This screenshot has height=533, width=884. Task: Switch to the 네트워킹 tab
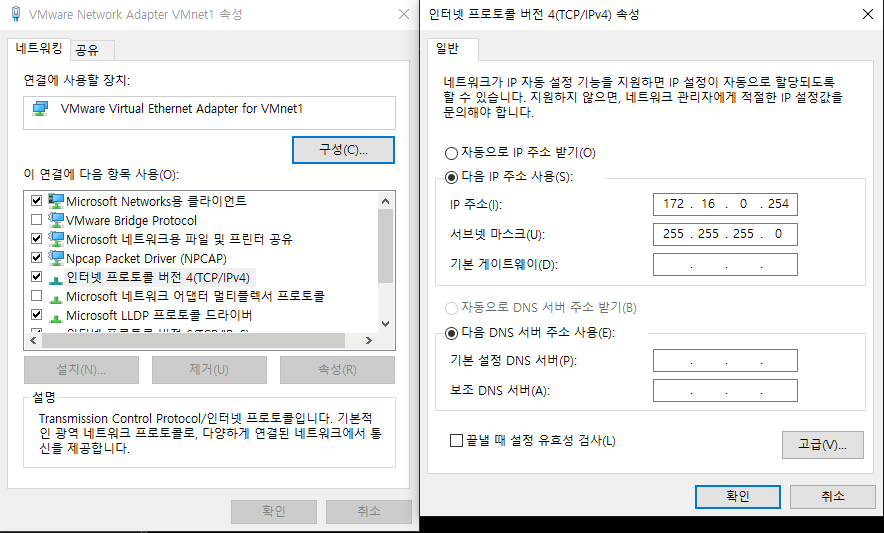pos(39,49)
